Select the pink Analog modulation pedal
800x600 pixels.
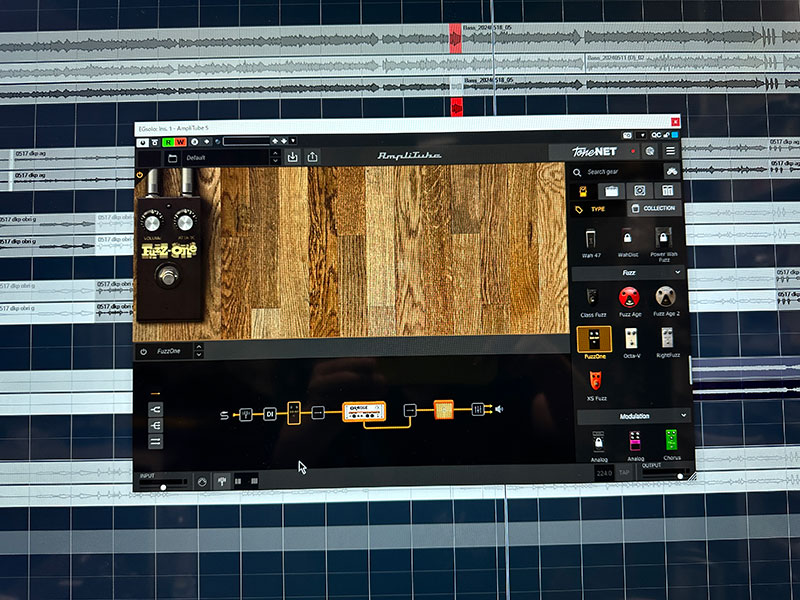click(635, 446)
